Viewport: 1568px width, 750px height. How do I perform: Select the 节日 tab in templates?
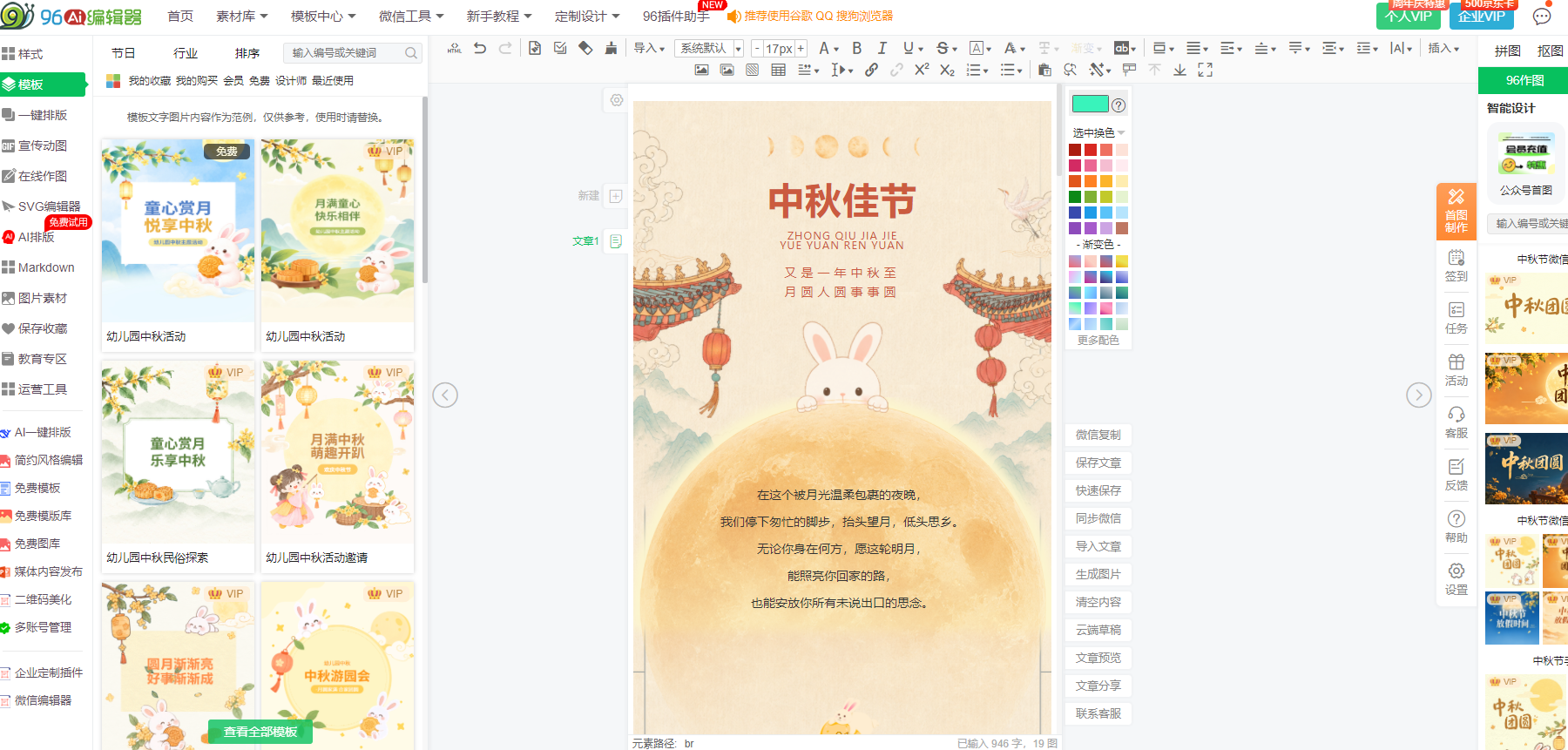coord(124,53)
